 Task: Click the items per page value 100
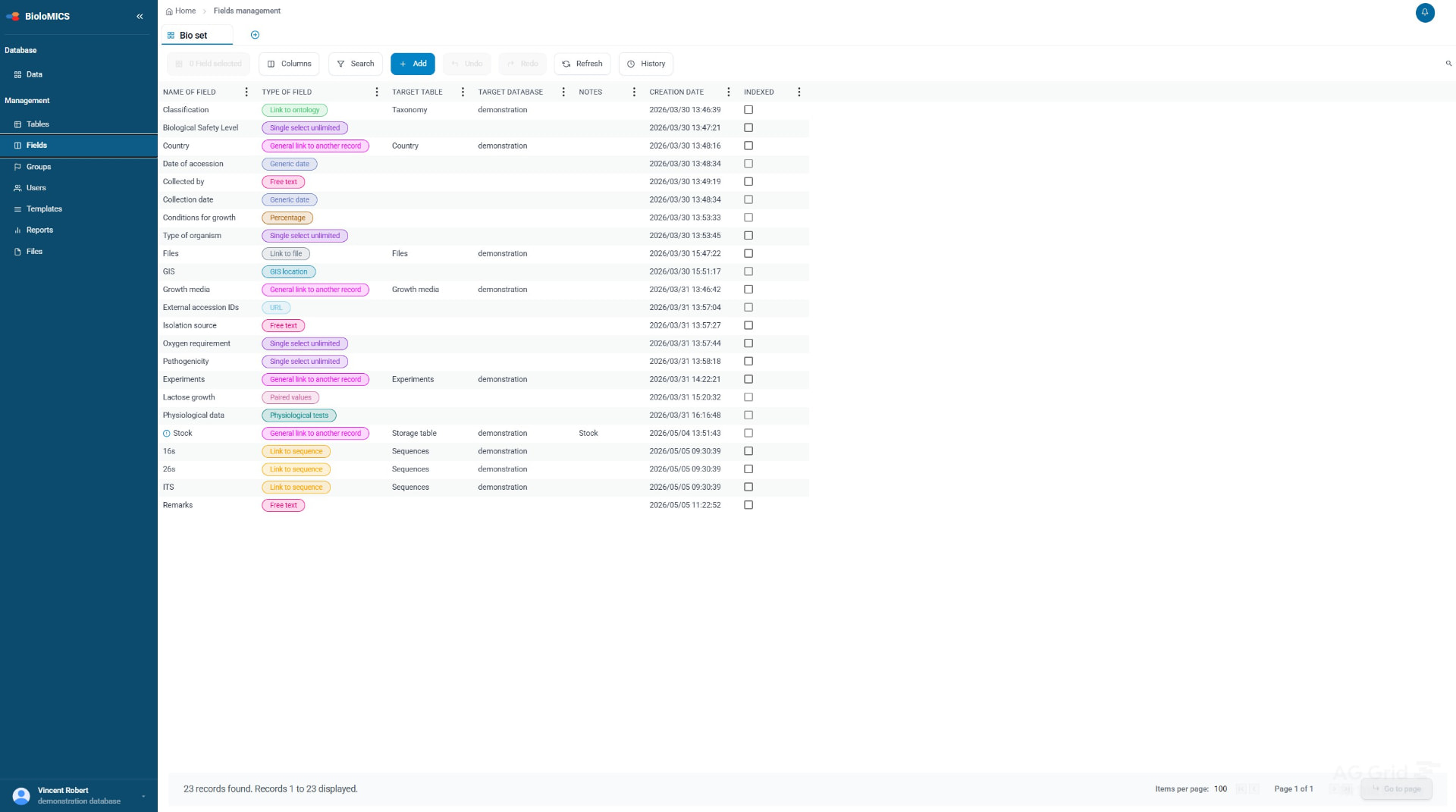(x=1220, y=789)
